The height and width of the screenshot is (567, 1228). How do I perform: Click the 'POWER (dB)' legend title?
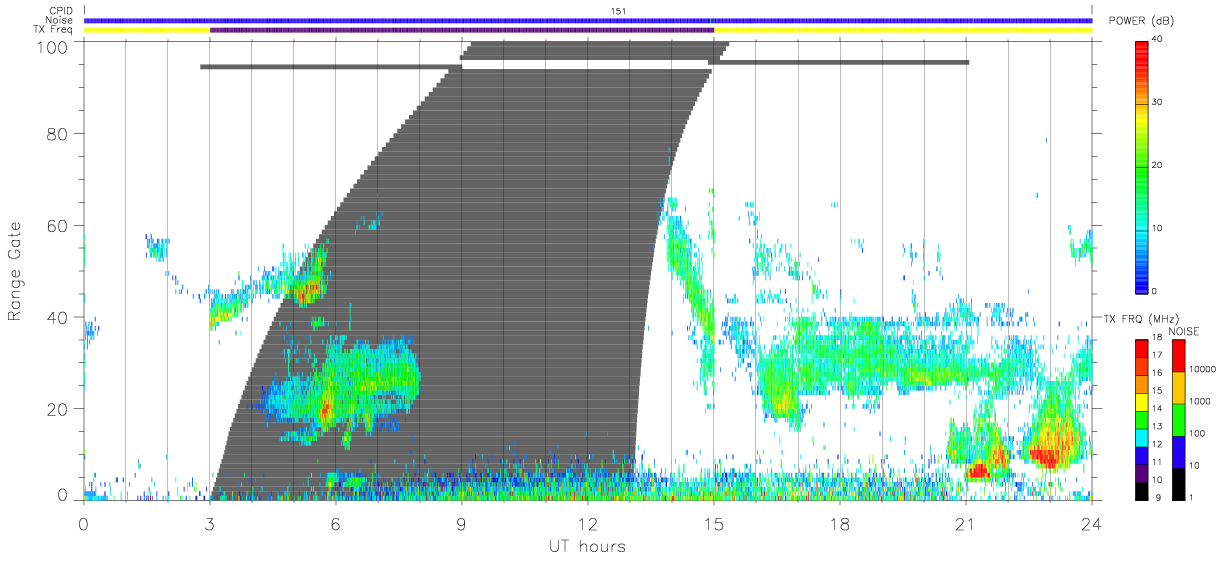pyautogui.click(x=1140, y=22)
